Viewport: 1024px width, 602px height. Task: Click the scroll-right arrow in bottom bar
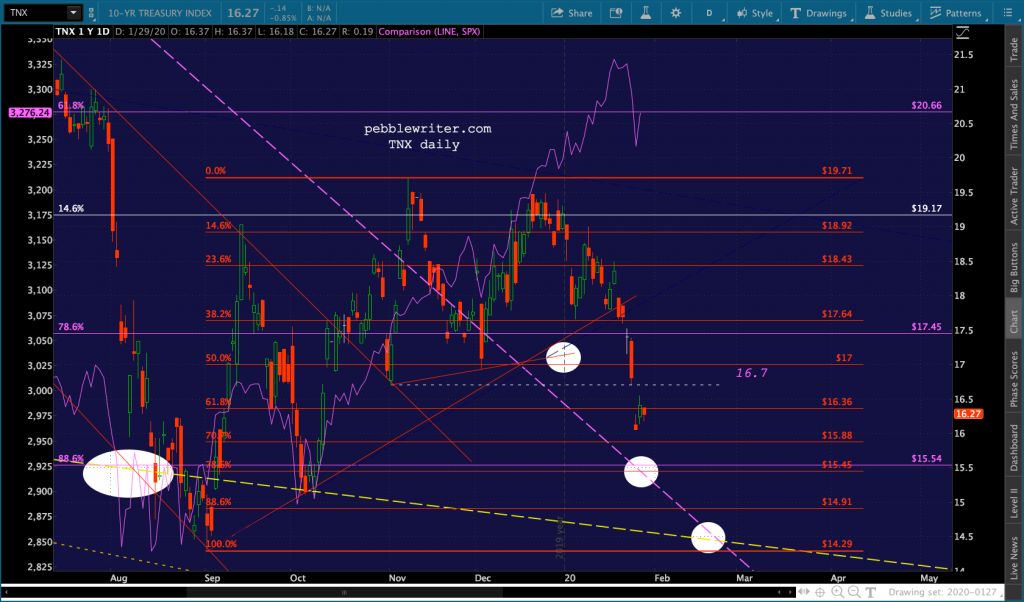pyautogui.click(x=790, y=592)
